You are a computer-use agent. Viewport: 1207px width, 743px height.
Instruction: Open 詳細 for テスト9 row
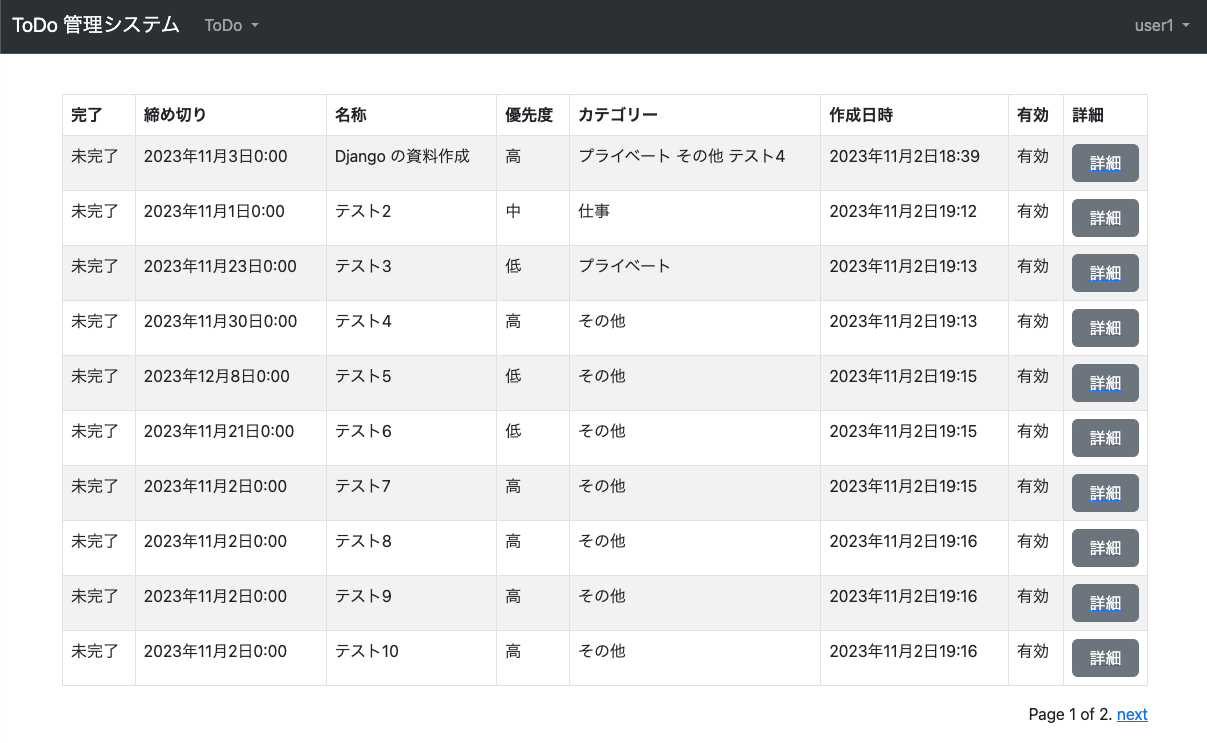tap(1105, 603)
